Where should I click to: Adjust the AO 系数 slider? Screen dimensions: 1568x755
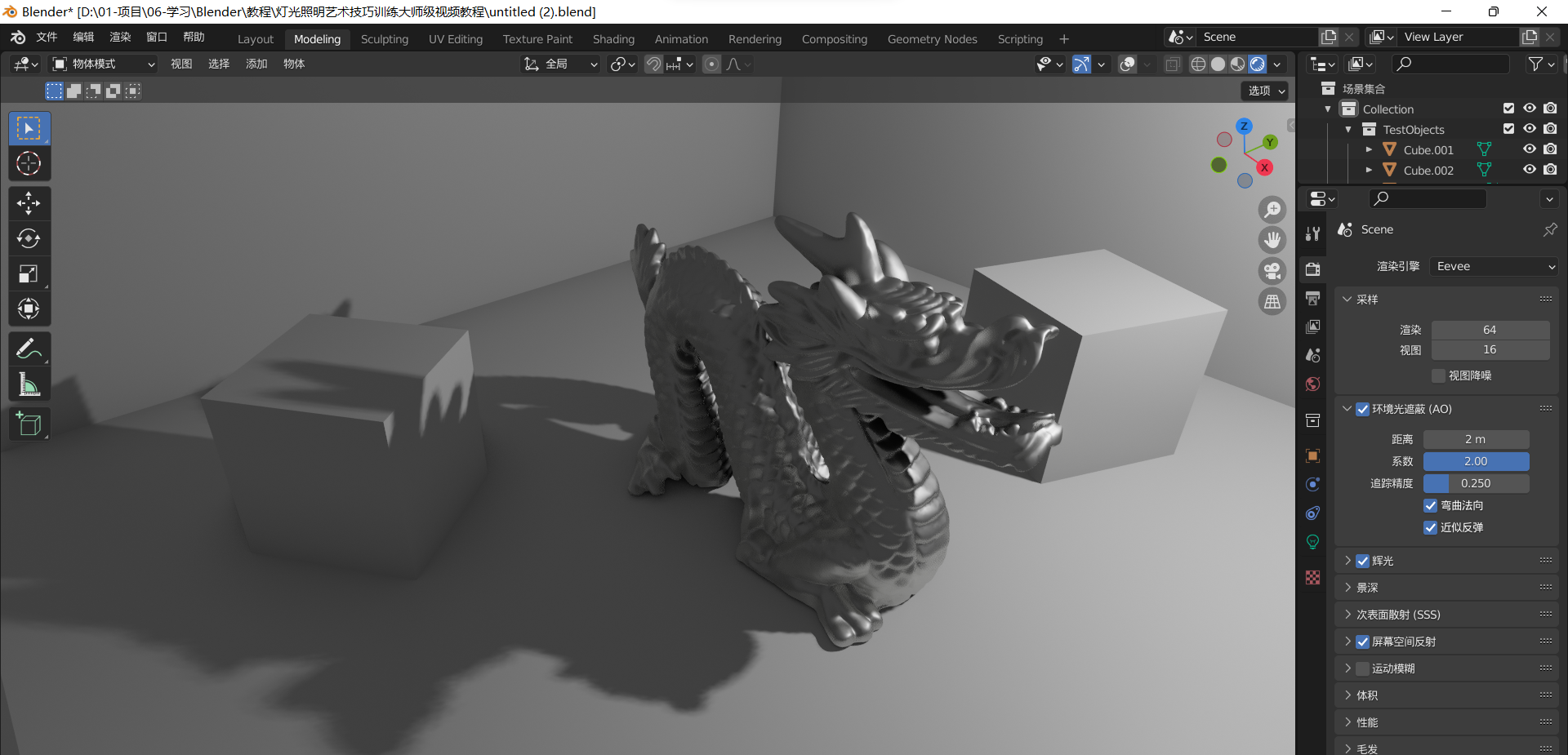1475,461
